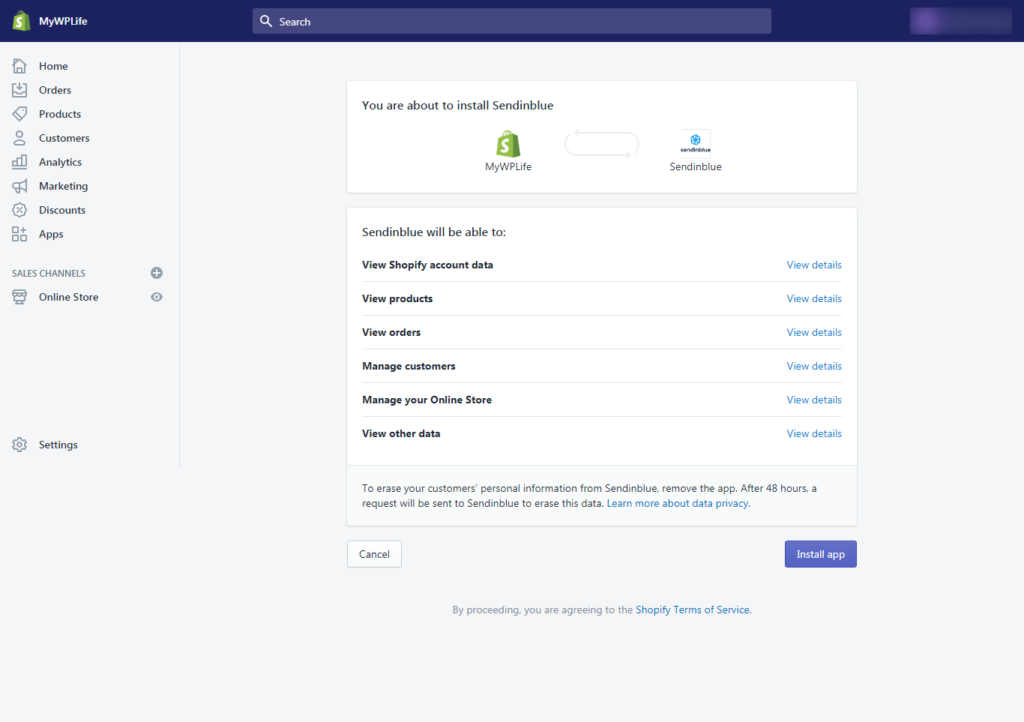1024x722 pixels.
Task: Click the Customers person icon
Action: click(x=20, y=138)
